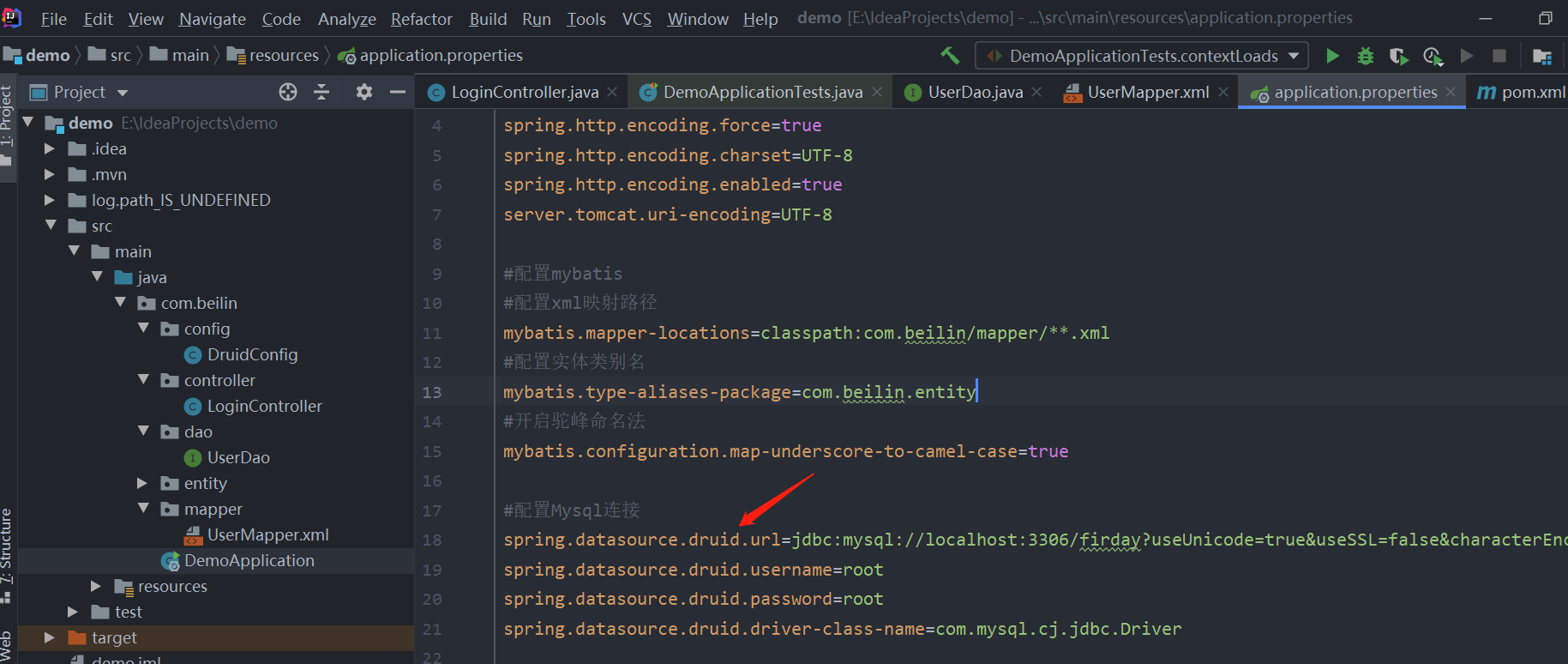Click the resources breadcrumb in the navigation bar
1568x664 pixels.
273,56
